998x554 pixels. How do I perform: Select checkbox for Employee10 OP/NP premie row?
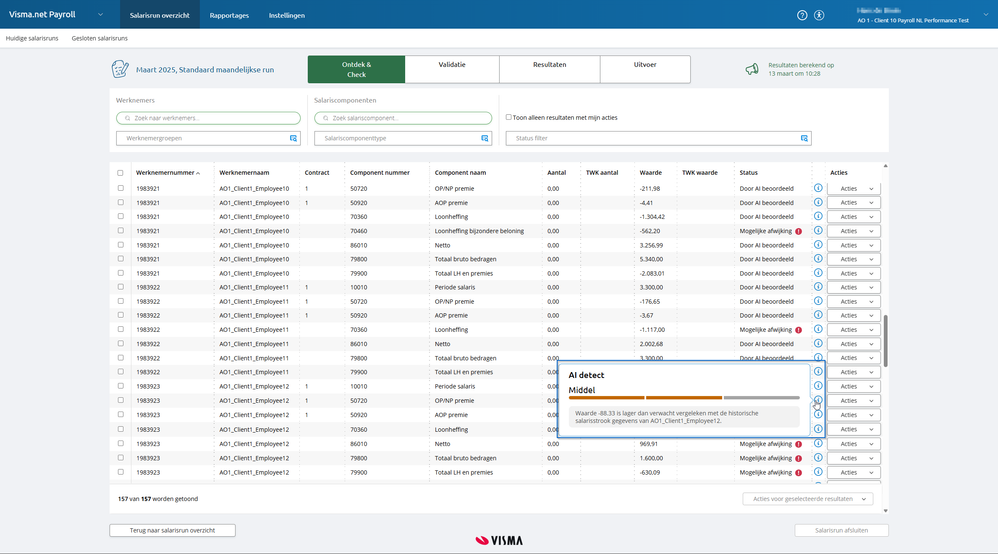(x=120, y=188)
